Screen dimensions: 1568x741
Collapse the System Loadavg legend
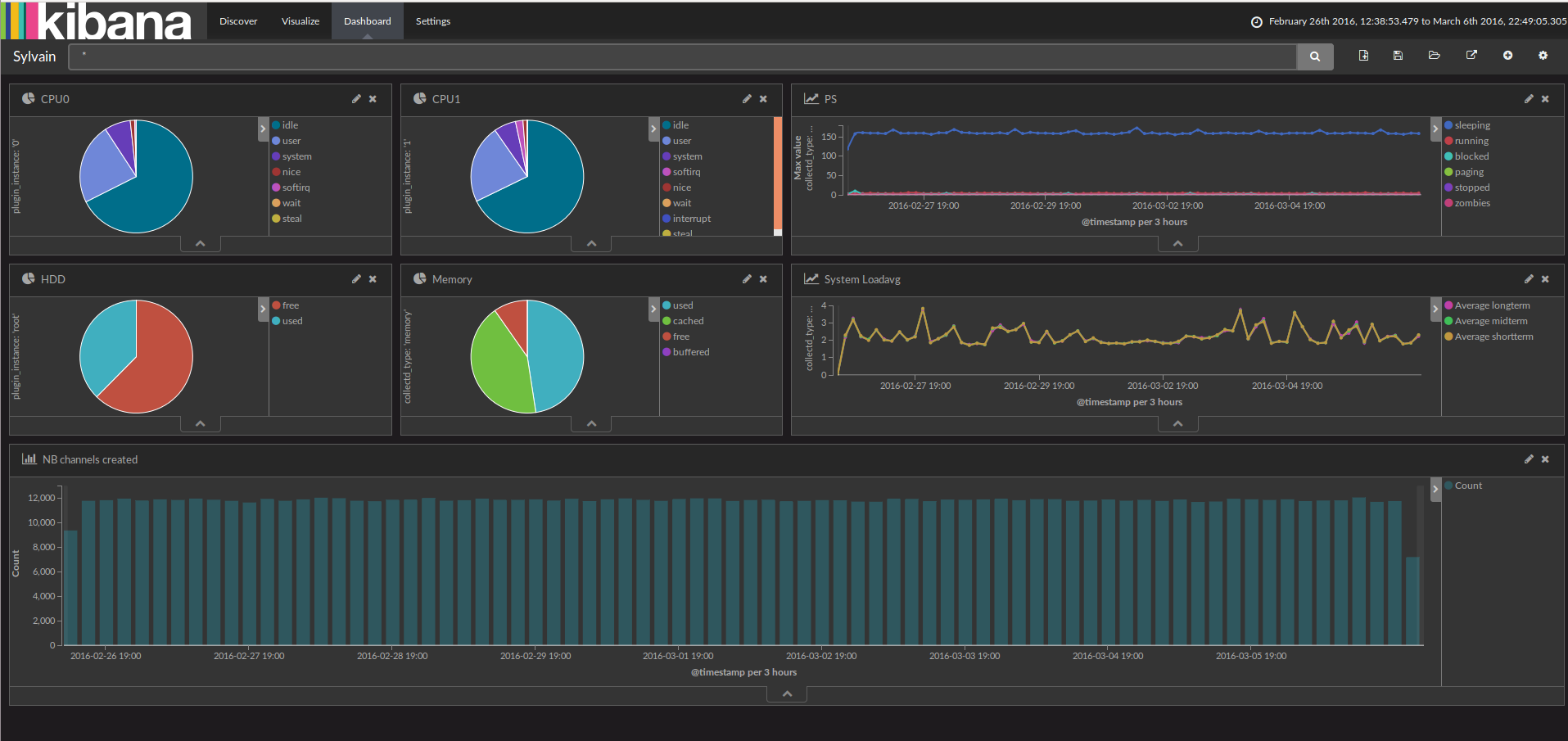tap(1435, 309)
